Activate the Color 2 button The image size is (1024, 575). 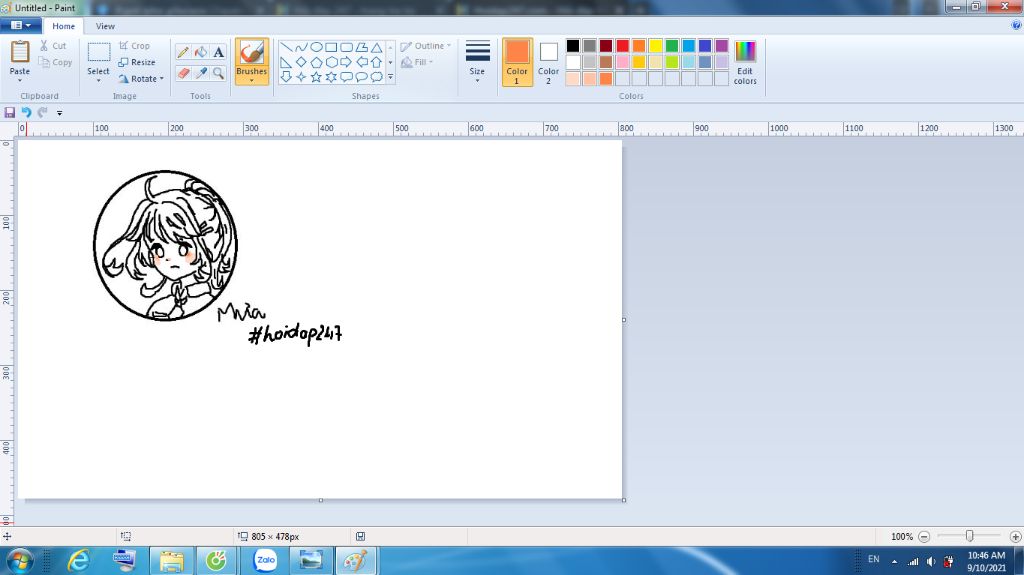tap(549, 62)
